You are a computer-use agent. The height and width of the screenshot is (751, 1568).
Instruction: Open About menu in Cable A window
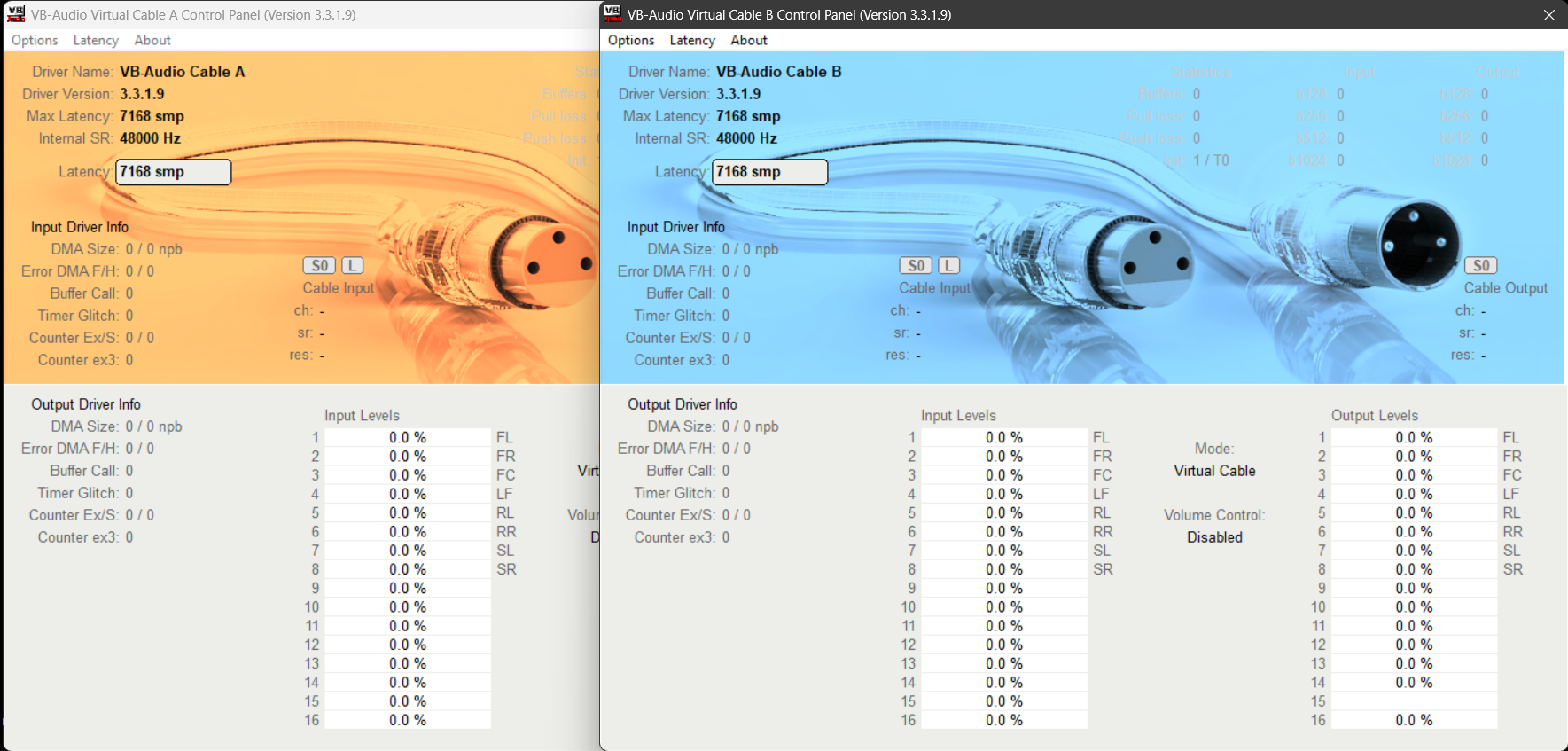coord(152,40)
